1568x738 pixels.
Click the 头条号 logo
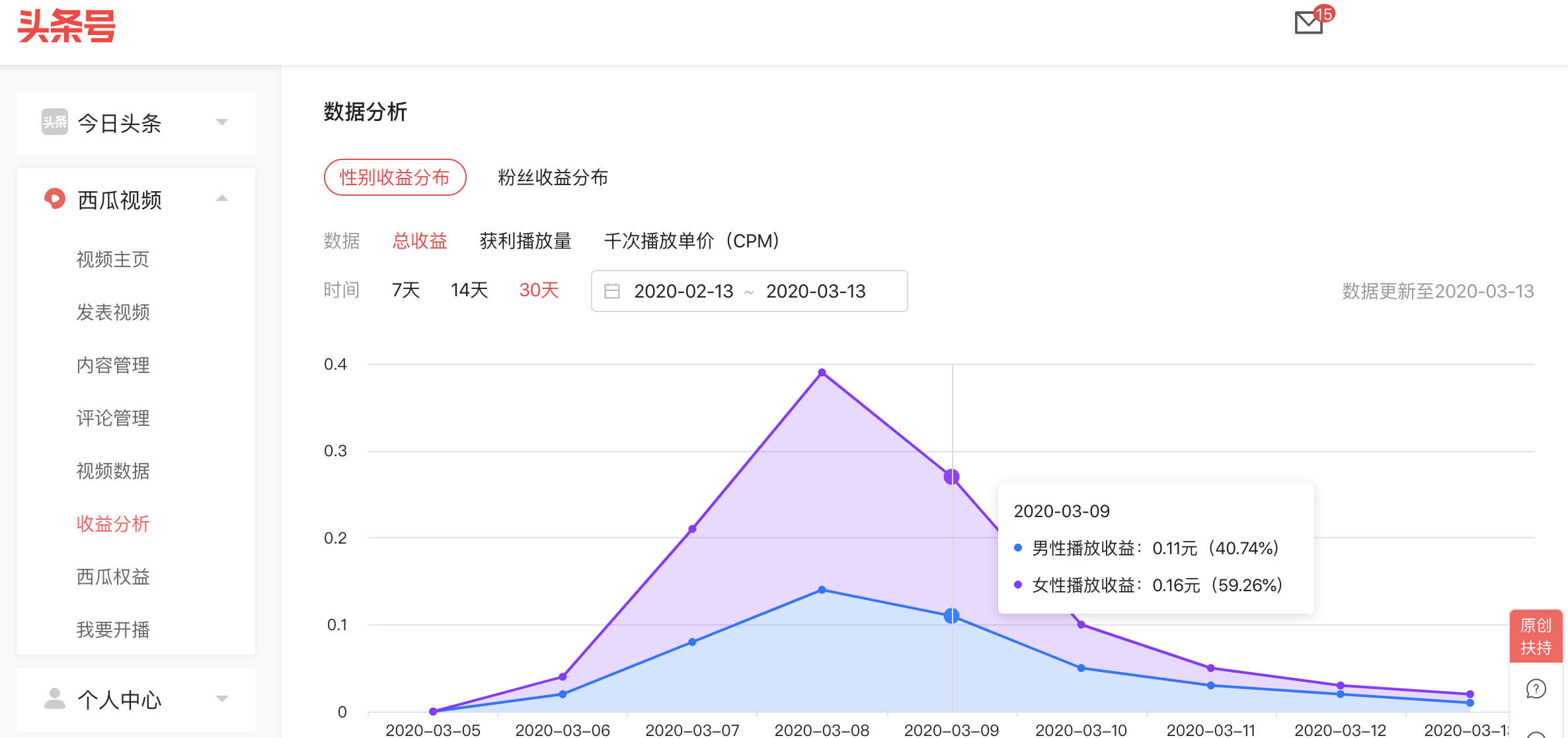(67, 26)
